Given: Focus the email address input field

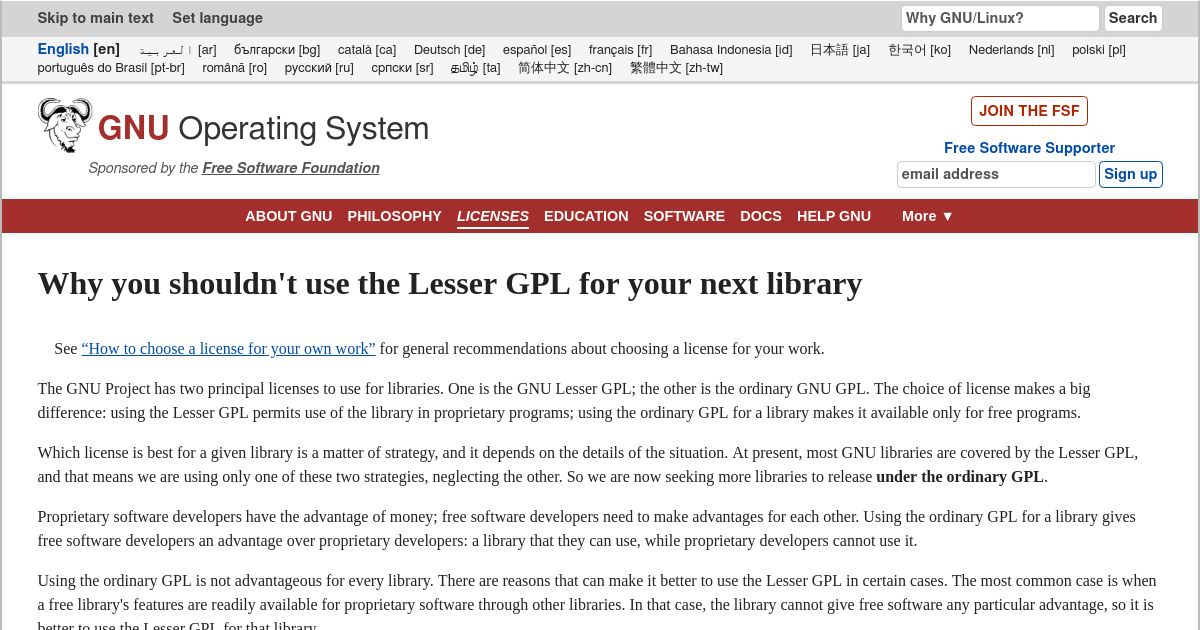Looking at the screenshot, I should [x=996, y=174].
